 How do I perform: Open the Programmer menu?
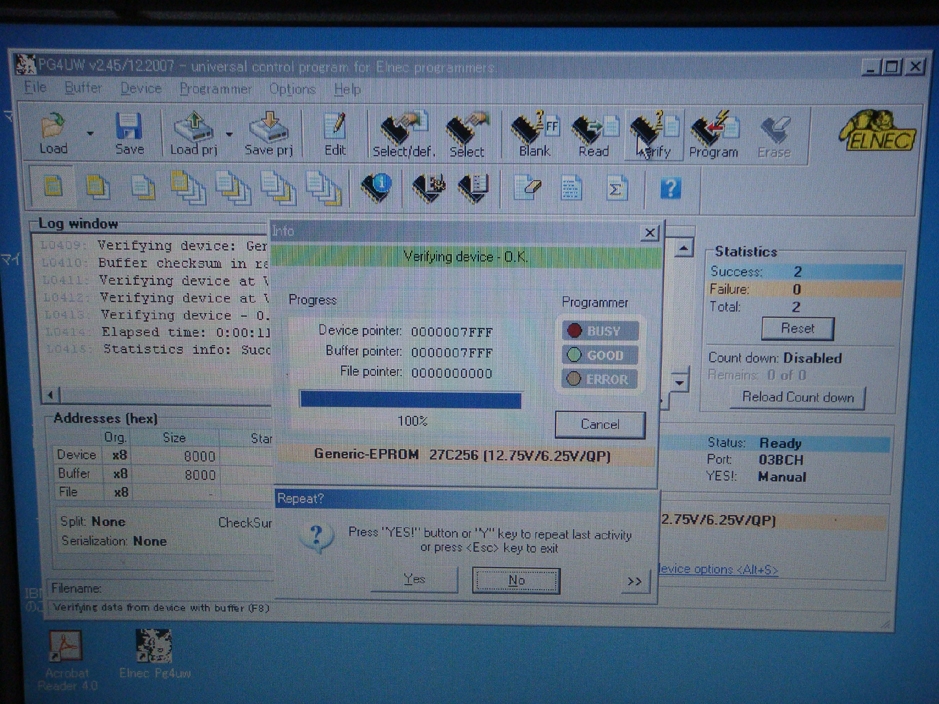(x=216, y=89)
